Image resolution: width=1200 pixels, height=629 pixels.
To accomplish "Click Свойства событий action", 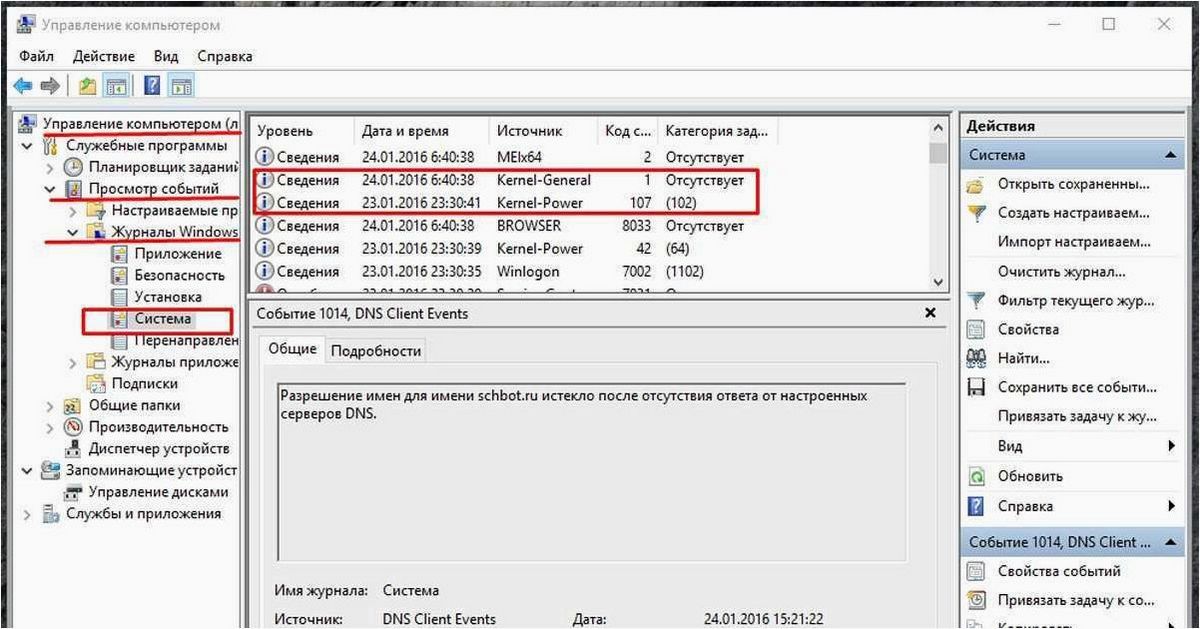I will 1059,571.
